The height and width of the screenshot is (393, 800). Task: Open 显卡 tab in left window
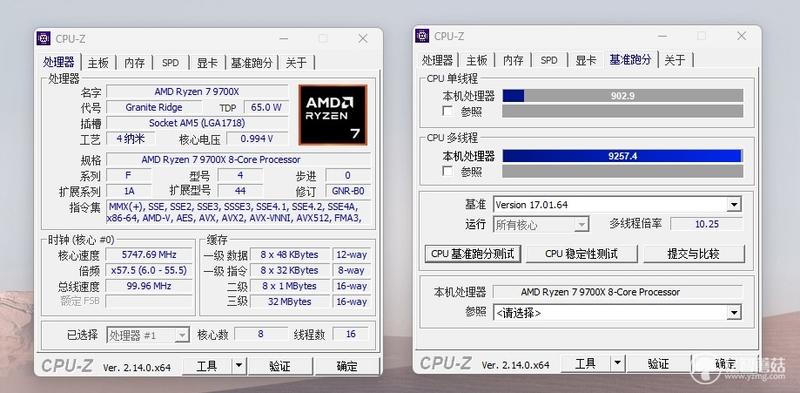[207, 63]
